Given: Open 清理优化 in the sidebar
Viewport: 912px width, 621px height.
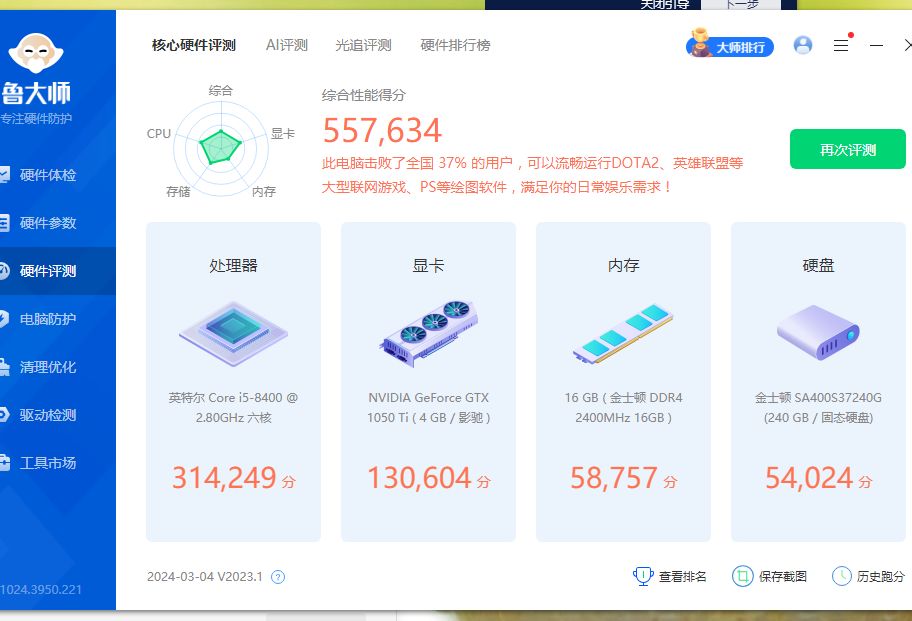Looking at the screenshot, I should [x=48, y=367].
